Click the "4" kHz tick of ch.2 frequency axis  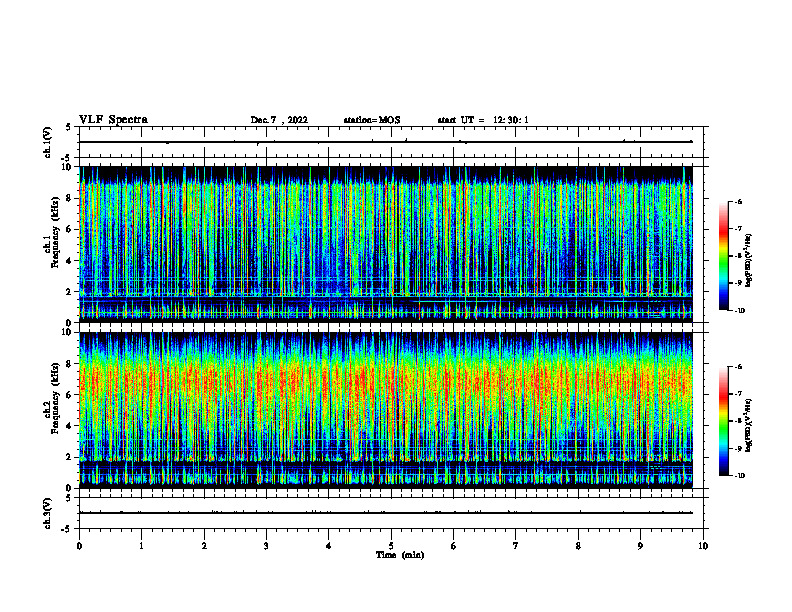(x=70, y=426)
